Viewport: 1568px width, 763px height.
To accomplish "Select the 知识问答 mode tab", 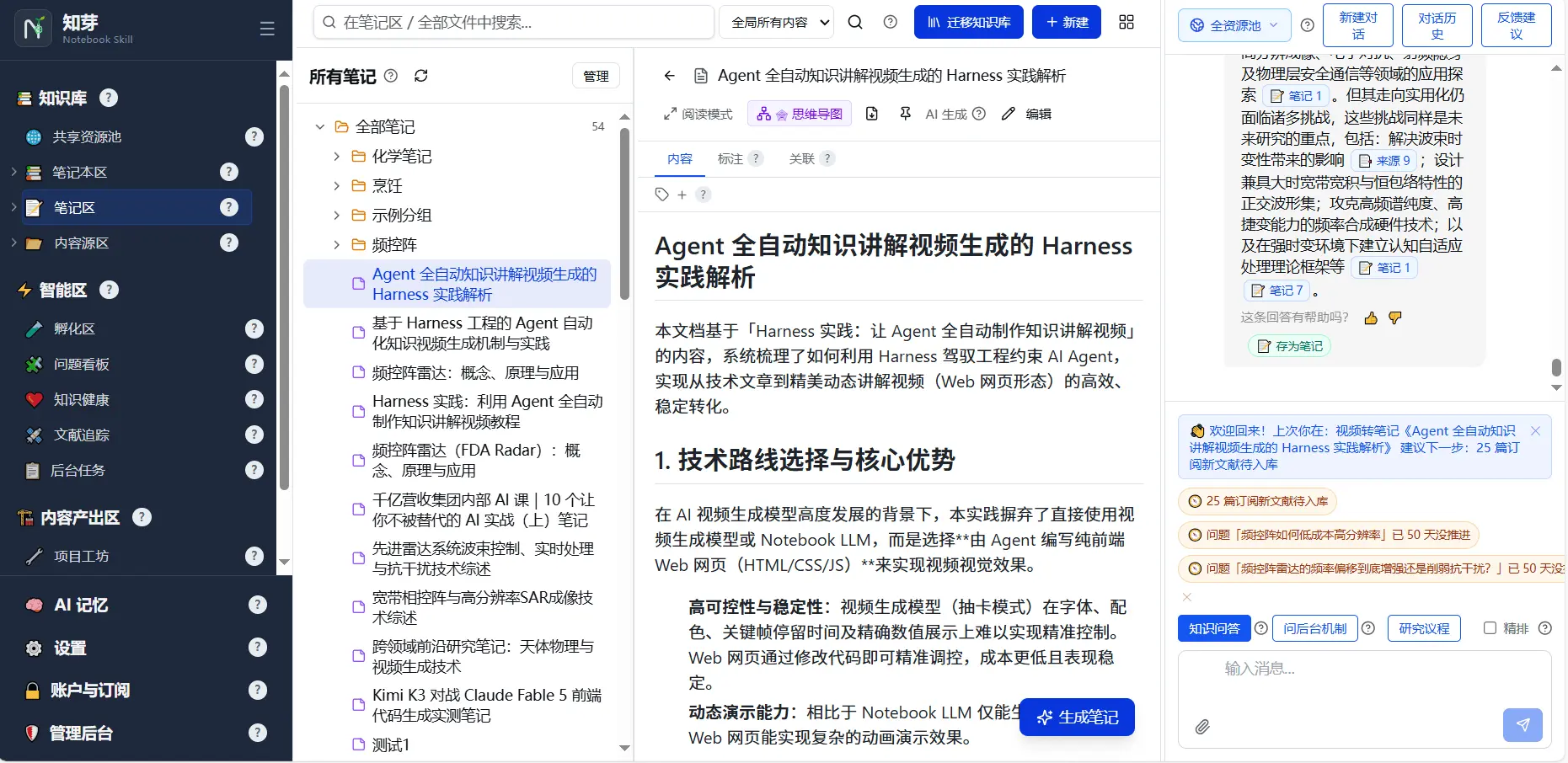I will point(1214,628).
